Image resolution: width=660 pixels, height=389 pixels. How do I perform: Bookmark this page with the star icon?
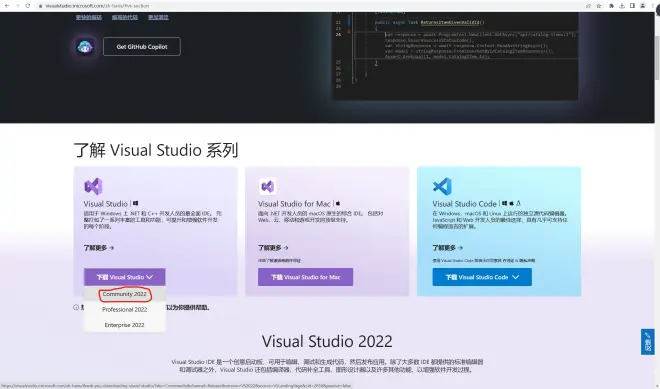coord(599,6)
